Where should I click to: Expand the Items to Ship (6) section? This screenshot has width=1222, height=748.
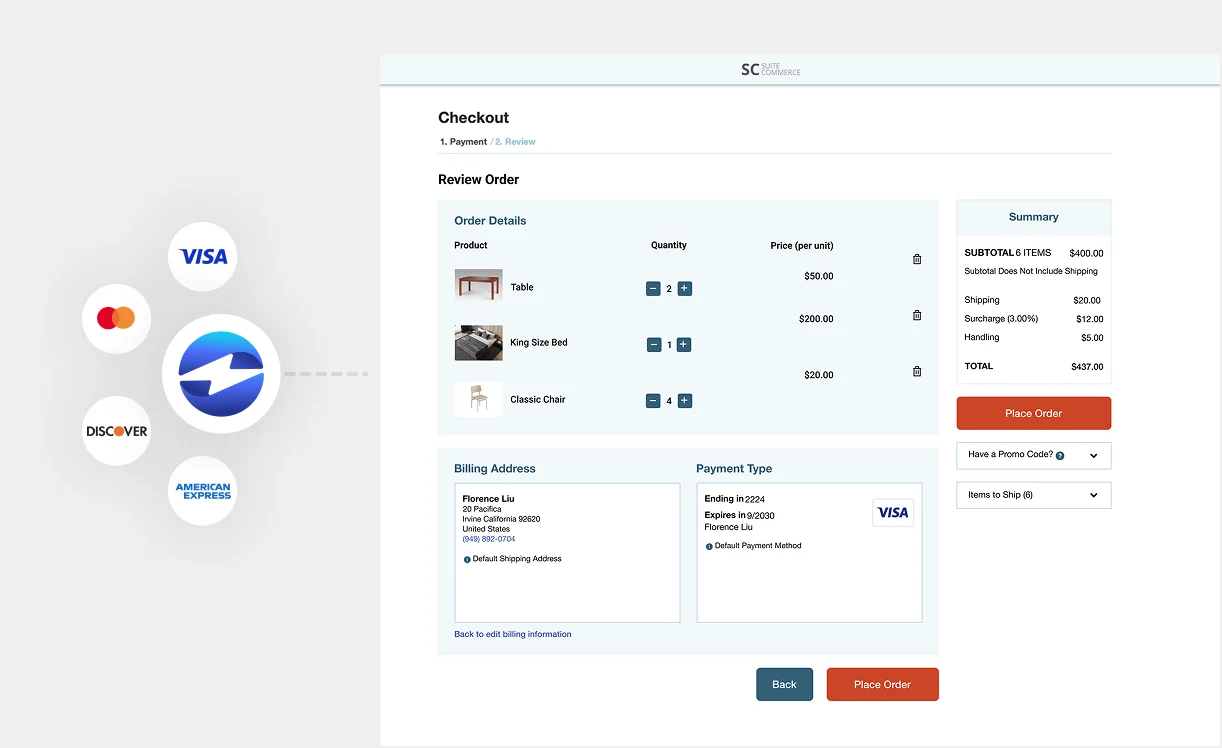pos(1033,495)
